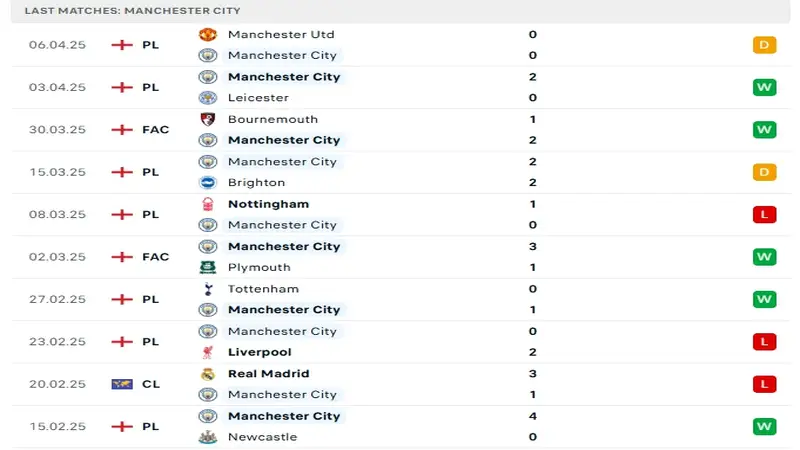Open the Leicester team link
The image size is (800, 450).
tap(258, 97)
